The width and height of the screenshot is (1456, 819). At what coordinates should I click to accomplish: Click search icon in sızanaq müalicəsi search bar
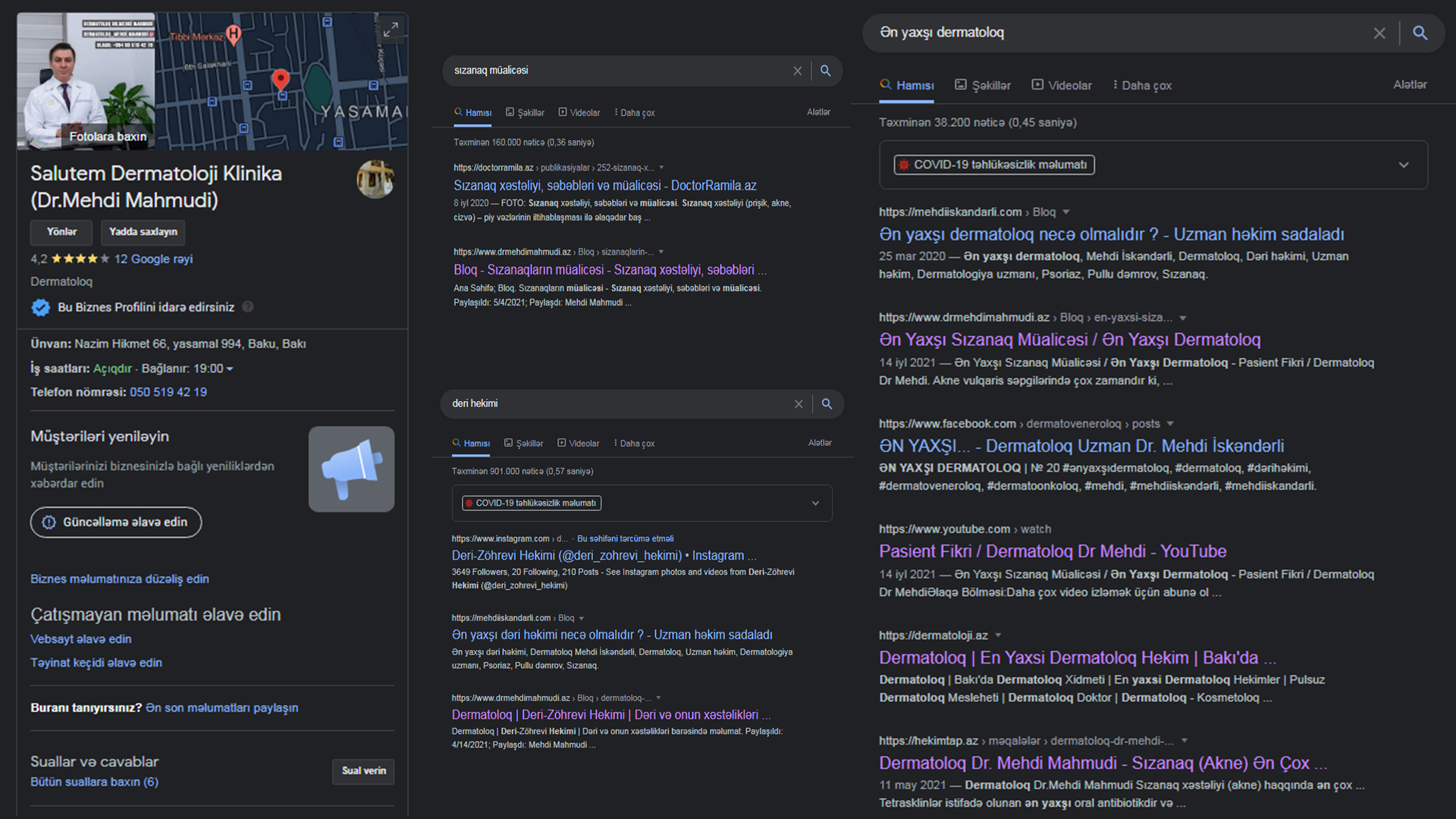click(826, 71)
